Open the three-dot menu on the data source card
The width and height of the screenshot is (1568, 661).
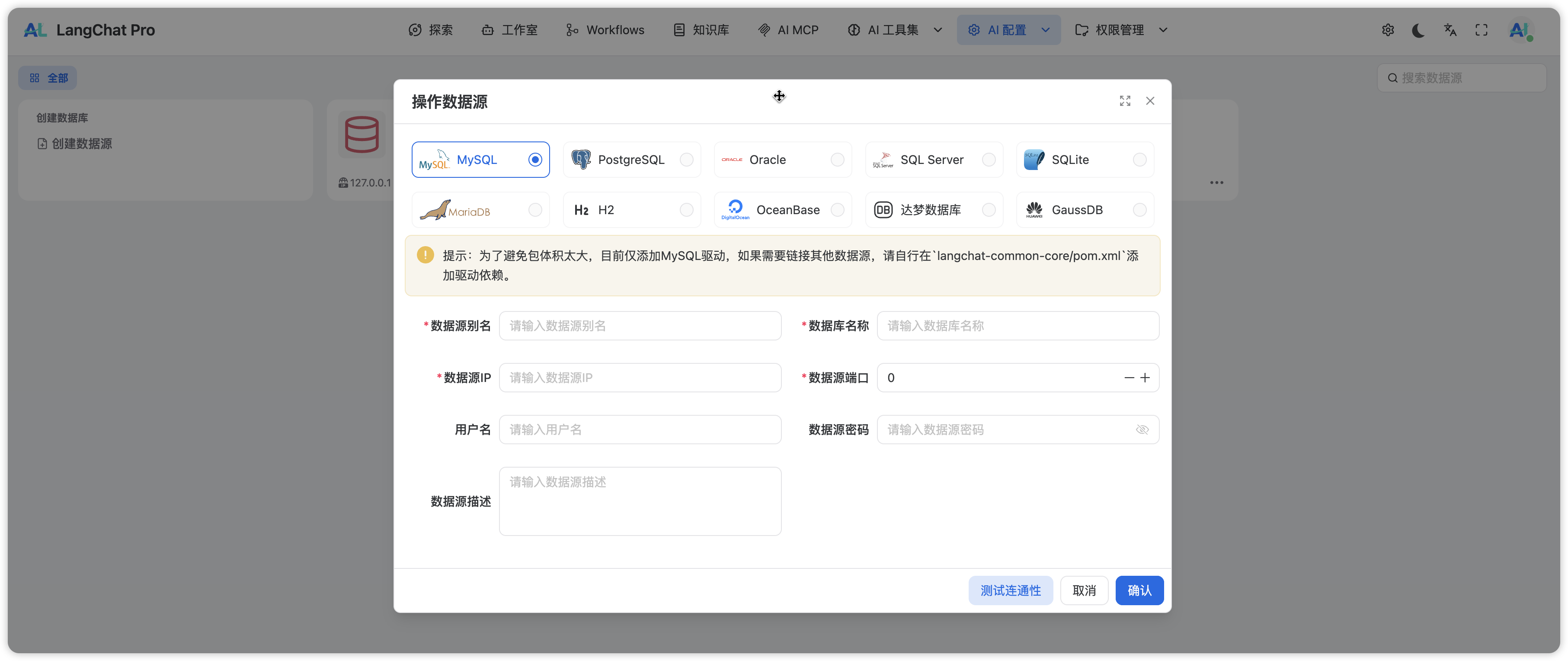point(1216,183)
